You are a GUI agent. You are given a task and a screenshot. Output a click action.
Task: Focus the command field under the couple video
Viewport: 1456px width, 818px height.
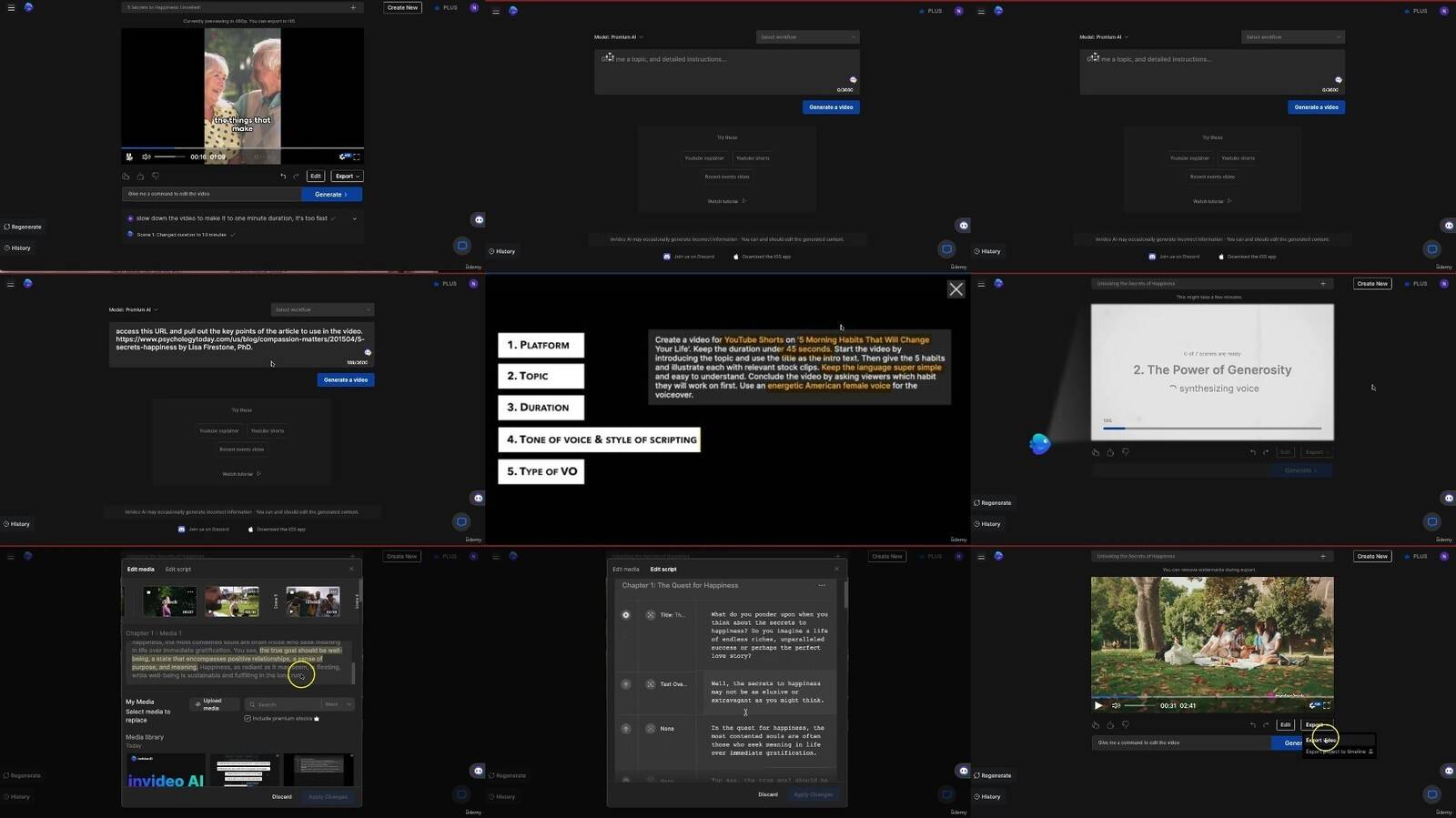click(x=212, y=194)
